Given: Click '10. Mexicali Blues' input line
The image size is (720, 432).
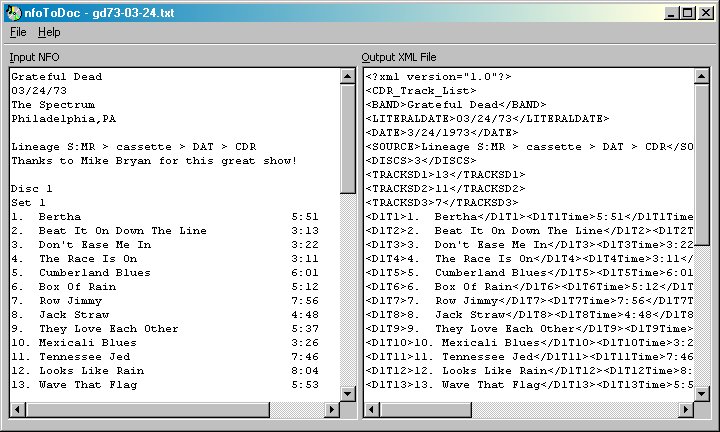Looking at the screenshot, I should (x=74, y=342).
